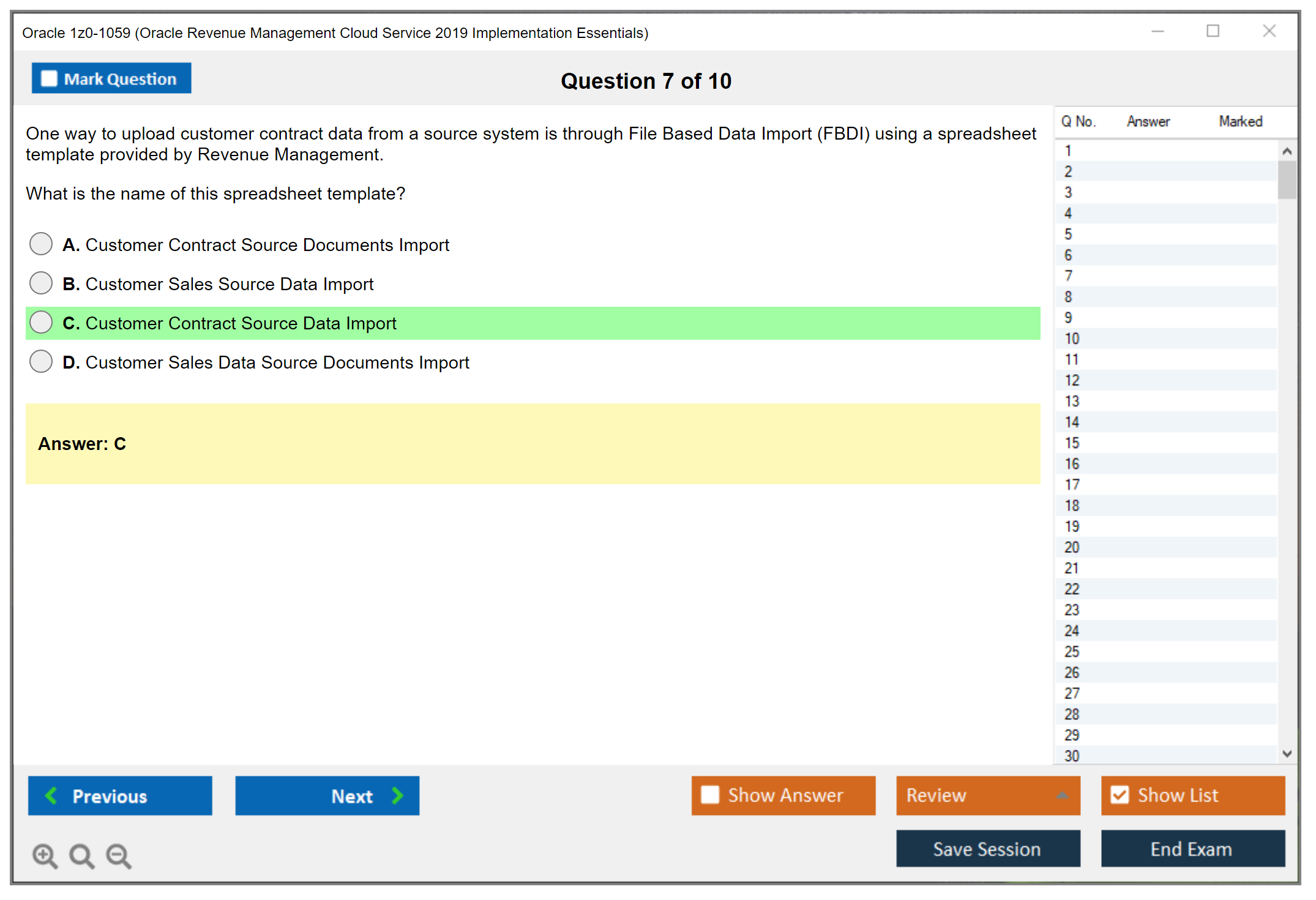Screen dimensions: 1316x900
Task: Click the Save Session button
Action: tap(987, 849)
